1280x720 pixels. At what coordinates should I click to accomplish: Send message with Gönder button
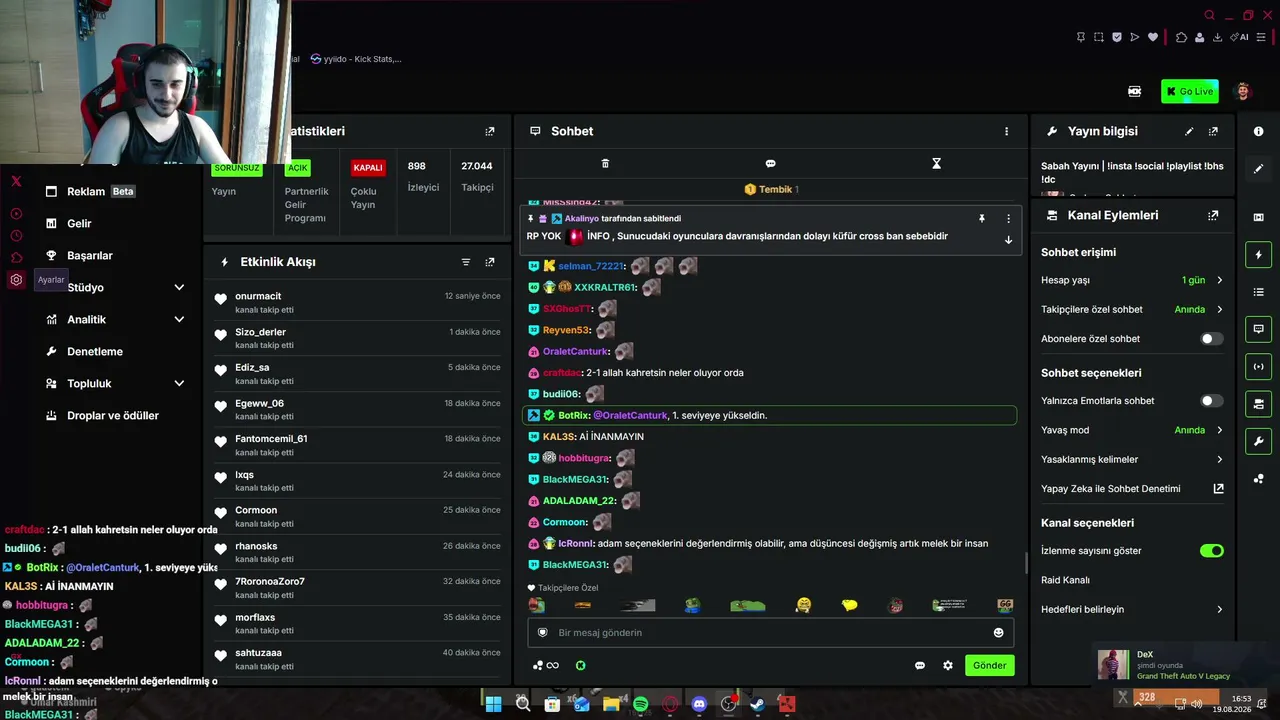[x=990, y=665]
